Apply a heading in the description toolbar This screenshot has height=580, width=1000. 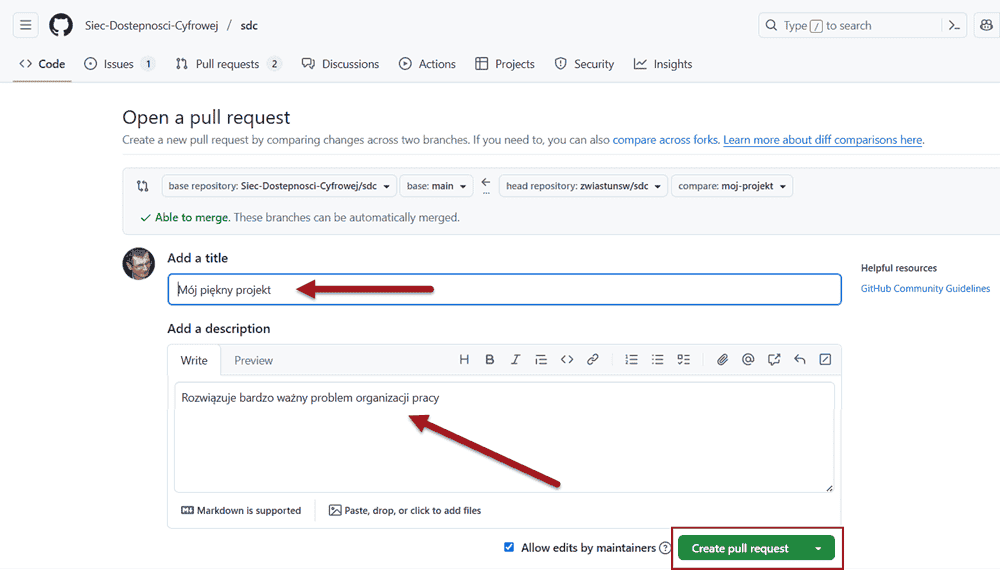(x=465, y=360)
